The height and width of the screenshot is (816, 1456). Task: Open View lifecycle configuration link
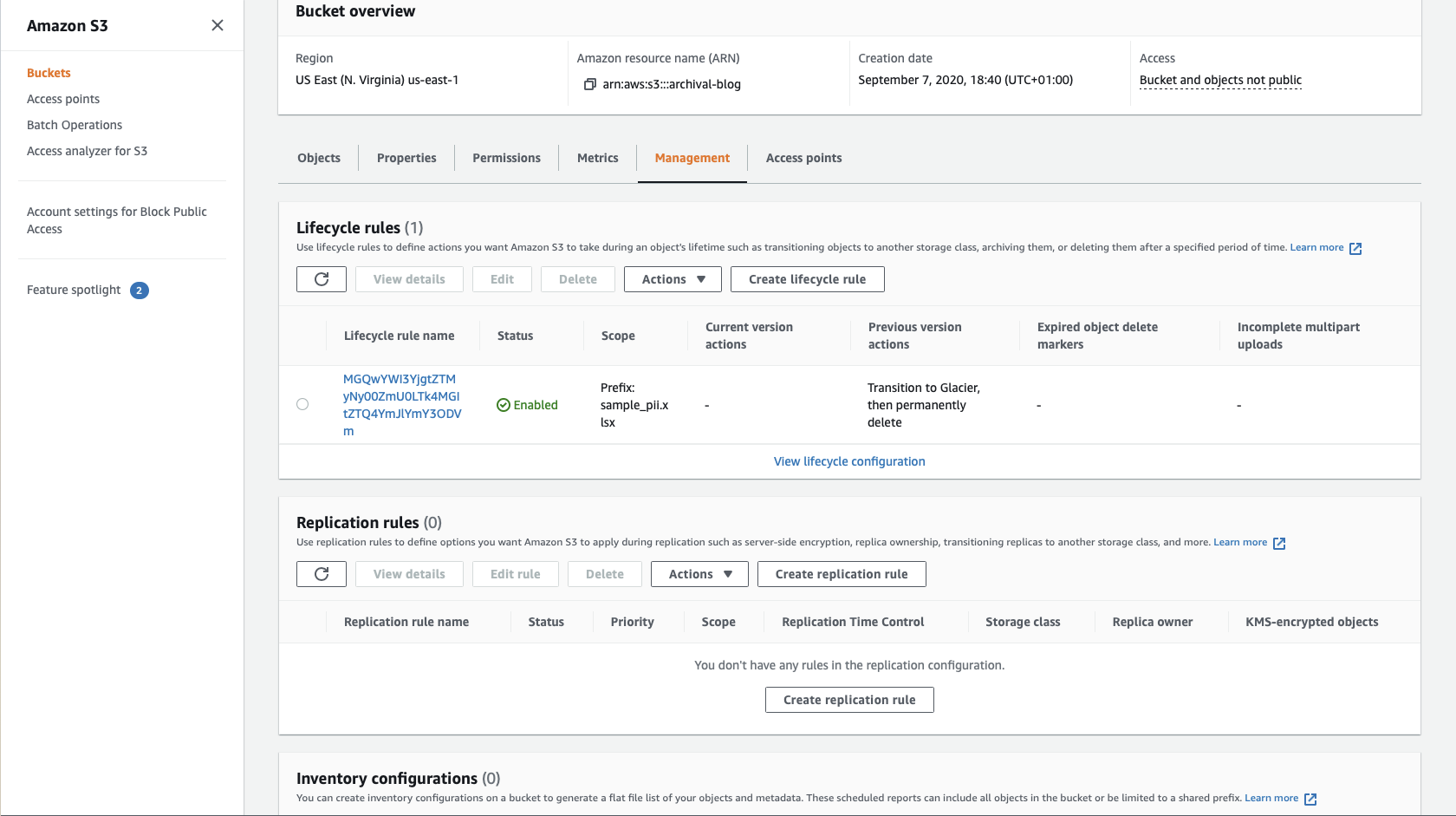(849, 461)
